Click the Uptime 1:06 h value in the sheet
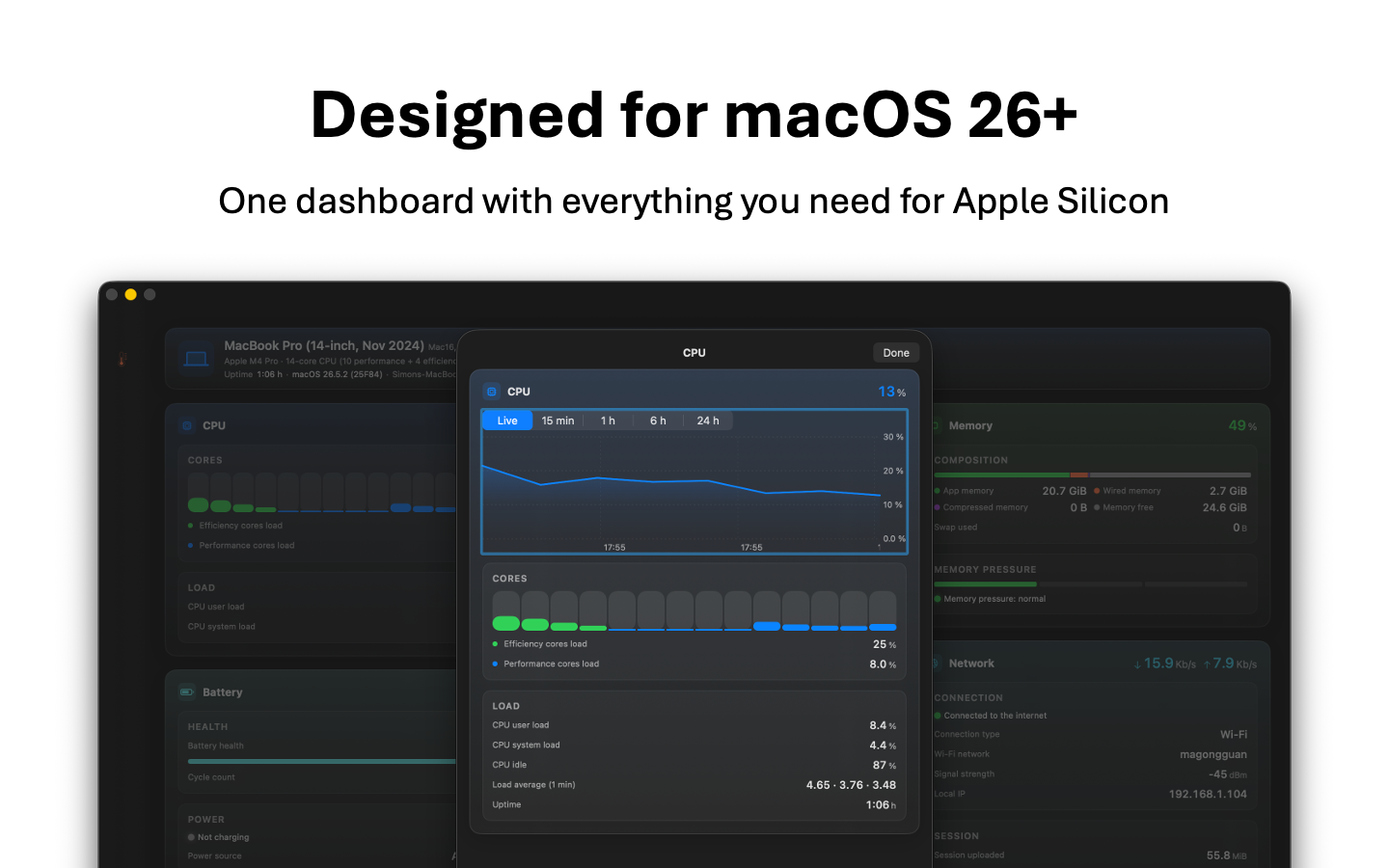1389x868 pixels. pyautogui.click(x=881, y=805)
